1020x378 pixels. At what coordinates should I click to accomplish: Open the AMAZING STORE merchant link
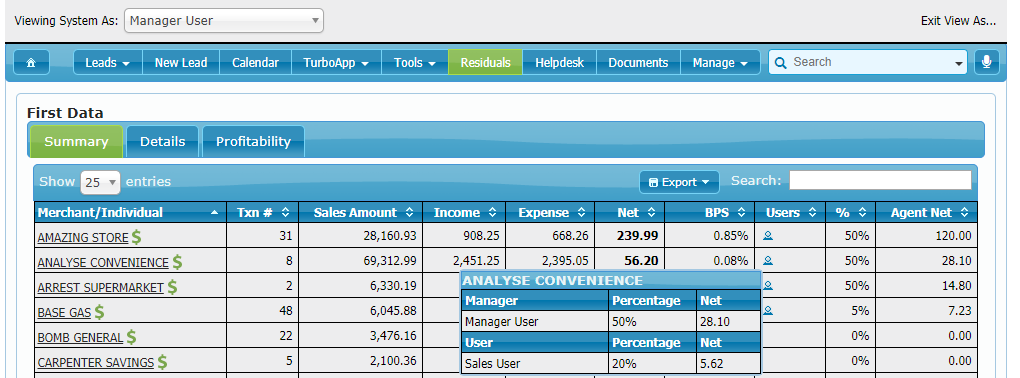click(x=83, y=237)
